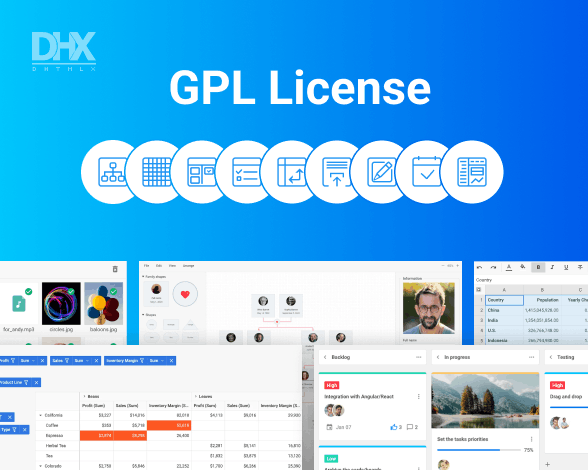Open the Arrange menu in diagram editor
Image resolution: width=588 pixels, height=470 pixels.
tap(188, 266)
